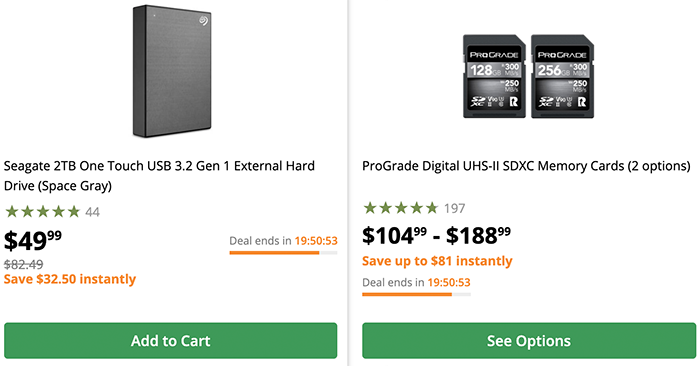This screenshot has height=366, width=700.
Task: Open ProGrade cards star rating
Action: [x=401, y=208]
